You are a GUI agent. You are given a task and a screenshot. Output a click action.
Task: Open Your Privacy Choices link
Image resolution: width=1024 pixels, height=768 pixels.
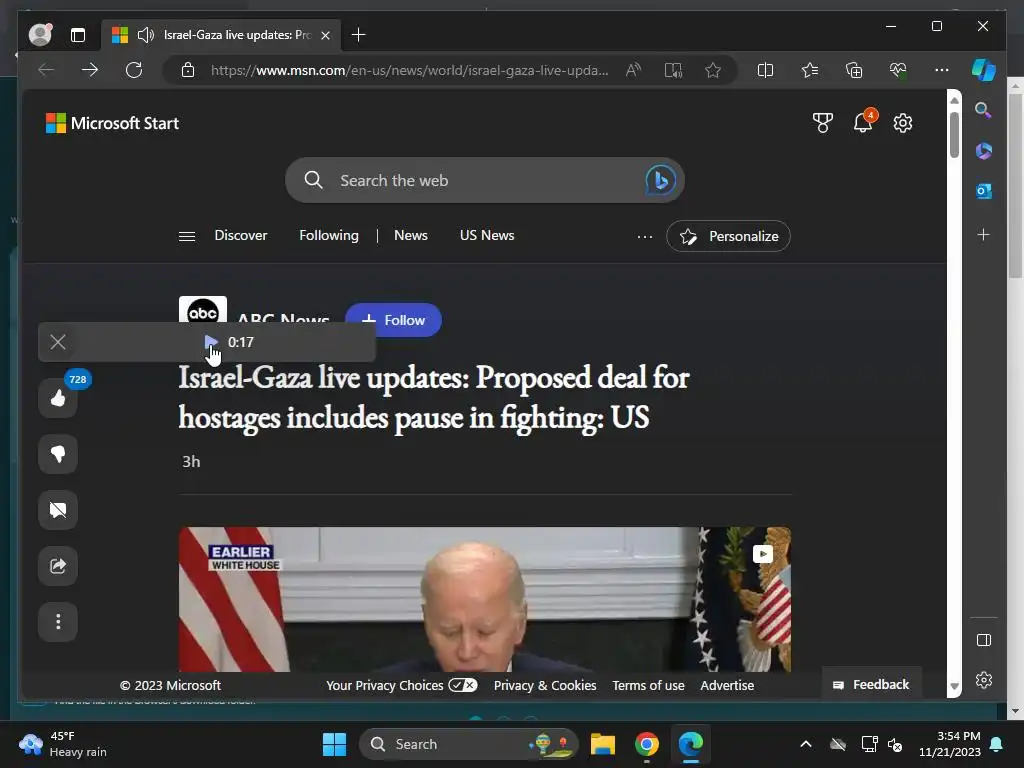pos(402,685)
